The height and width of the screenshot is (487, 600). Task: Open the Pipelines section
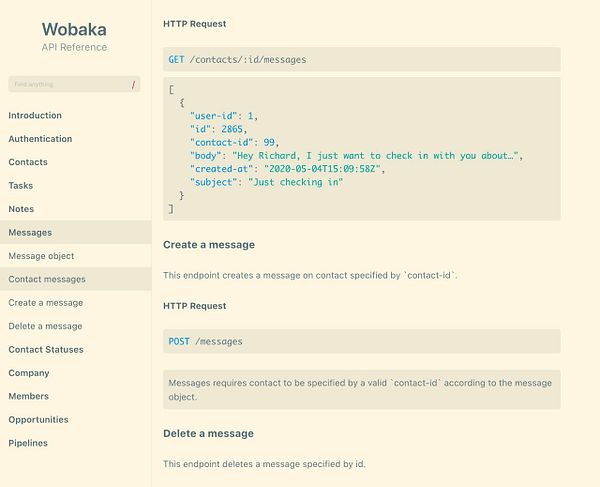[x=28, y=443]
